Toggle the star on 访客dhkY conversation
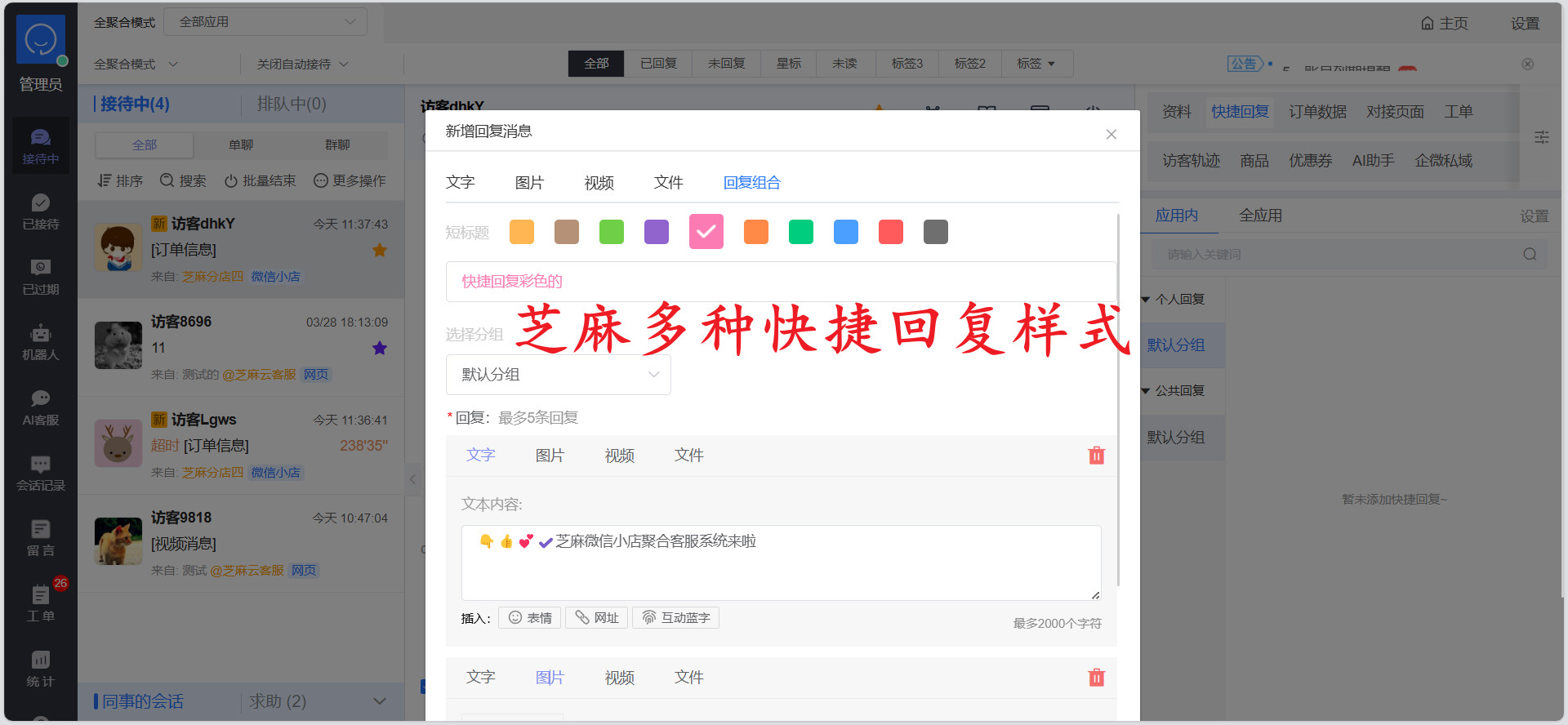The height and width of the screenshot is (725, 1568). [x=380, y=250]
